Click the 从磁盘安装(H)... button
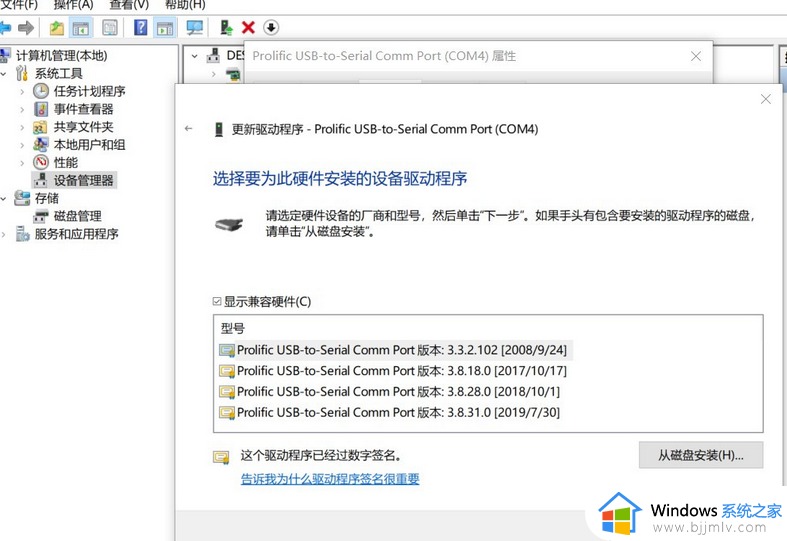 [x=701, y=455]
